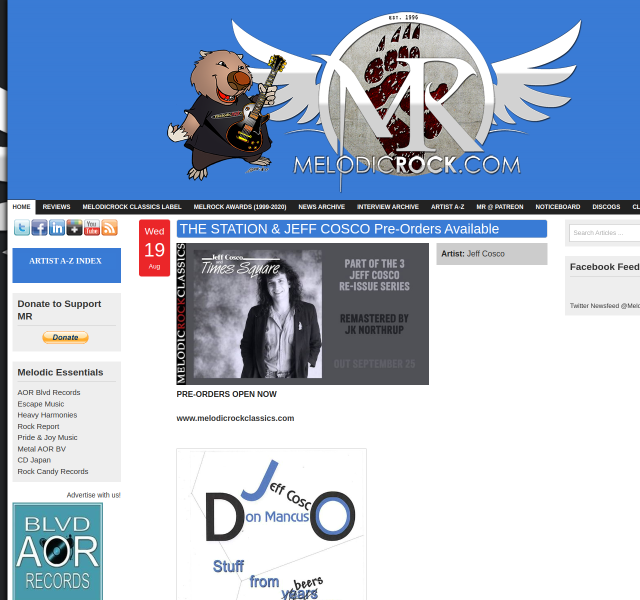The image size is (640, 600).
Task: Click the PayPal Donate button
Action: pyautogui.click(x=65, y=338)
